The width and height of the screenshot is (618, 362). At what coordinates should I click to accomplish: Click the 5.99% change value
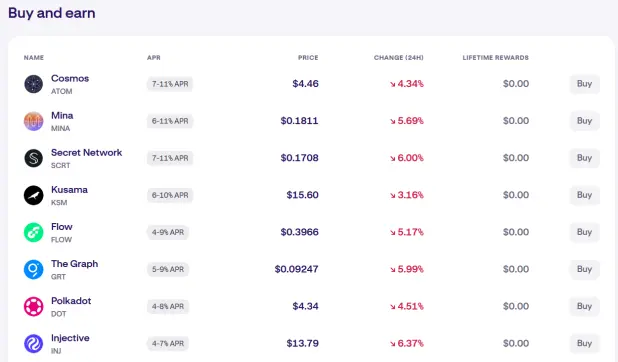pos(407,269)
